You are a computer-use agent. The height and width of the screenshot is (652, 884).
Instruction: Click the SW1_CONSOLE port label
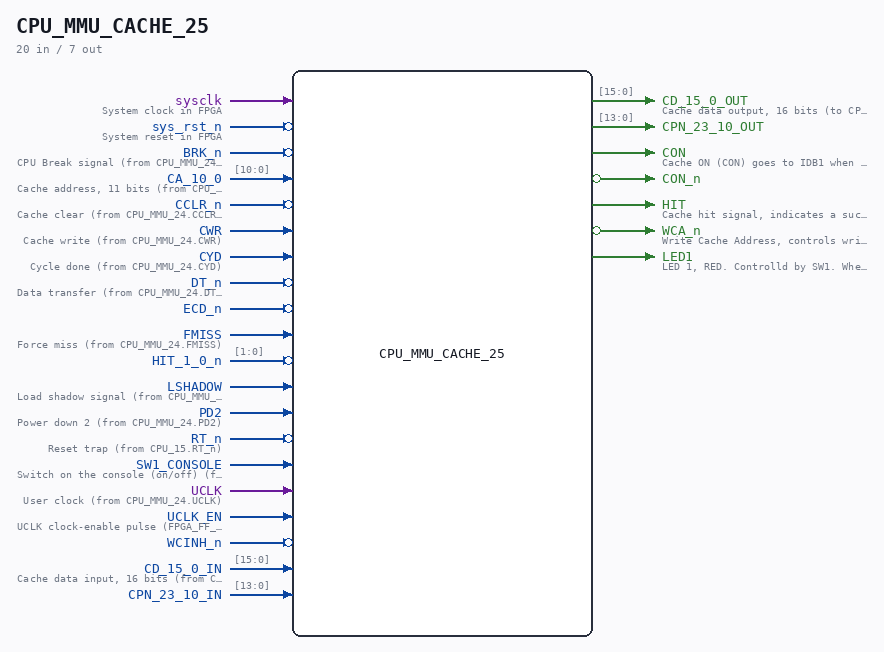[x=179, y=464]
